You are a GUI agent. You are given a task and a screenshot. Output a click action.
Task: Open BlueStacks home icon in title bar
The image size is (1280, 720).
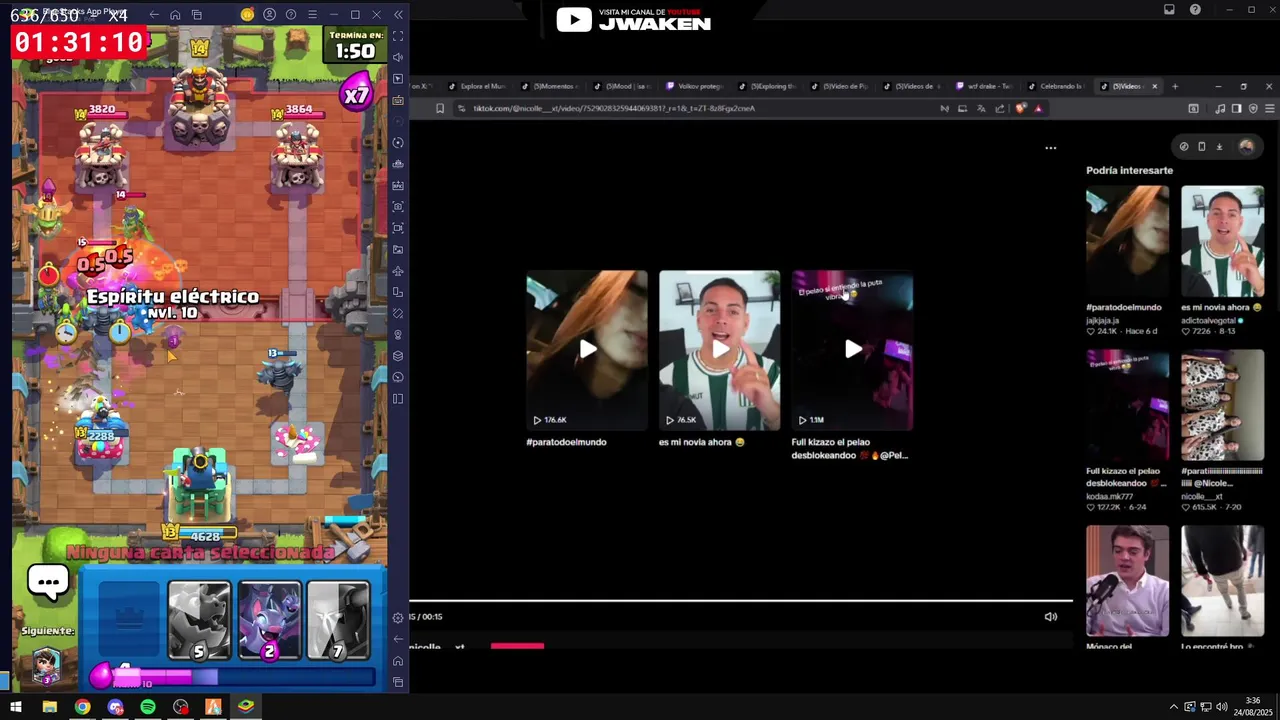click(175, 15)
